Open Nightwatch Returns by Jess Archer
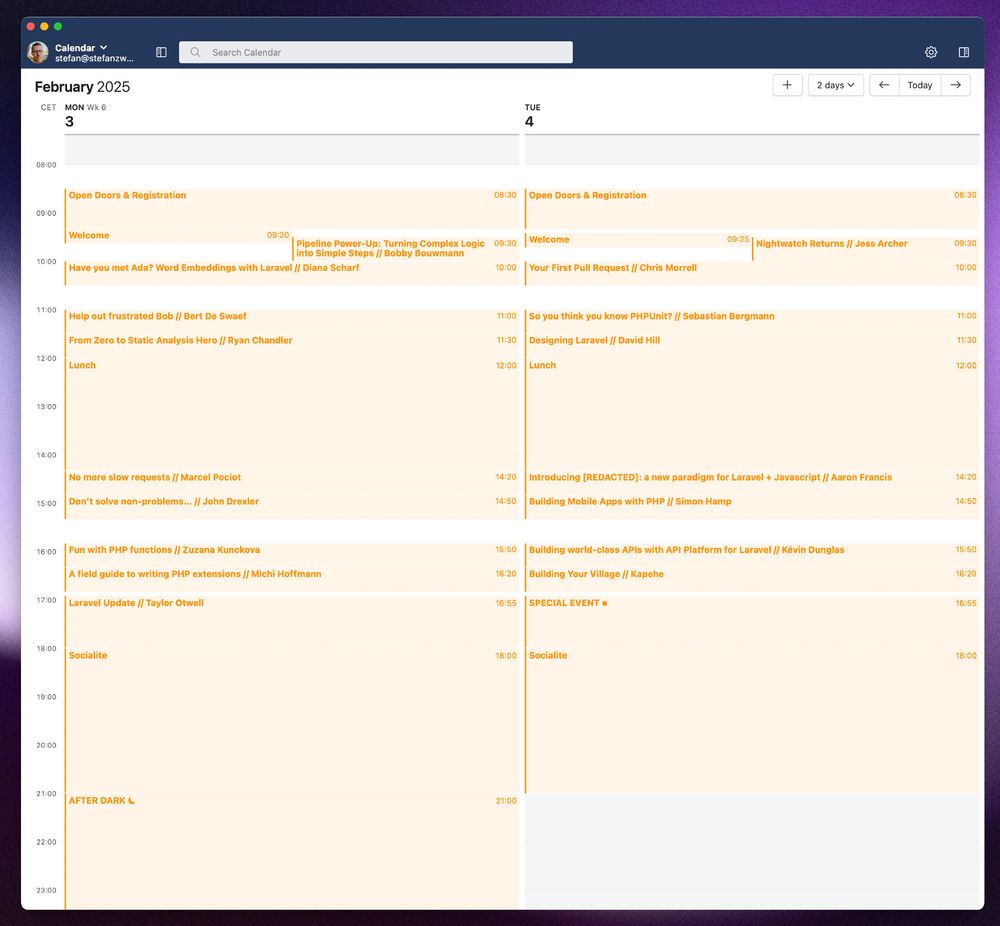 [865, 248]
